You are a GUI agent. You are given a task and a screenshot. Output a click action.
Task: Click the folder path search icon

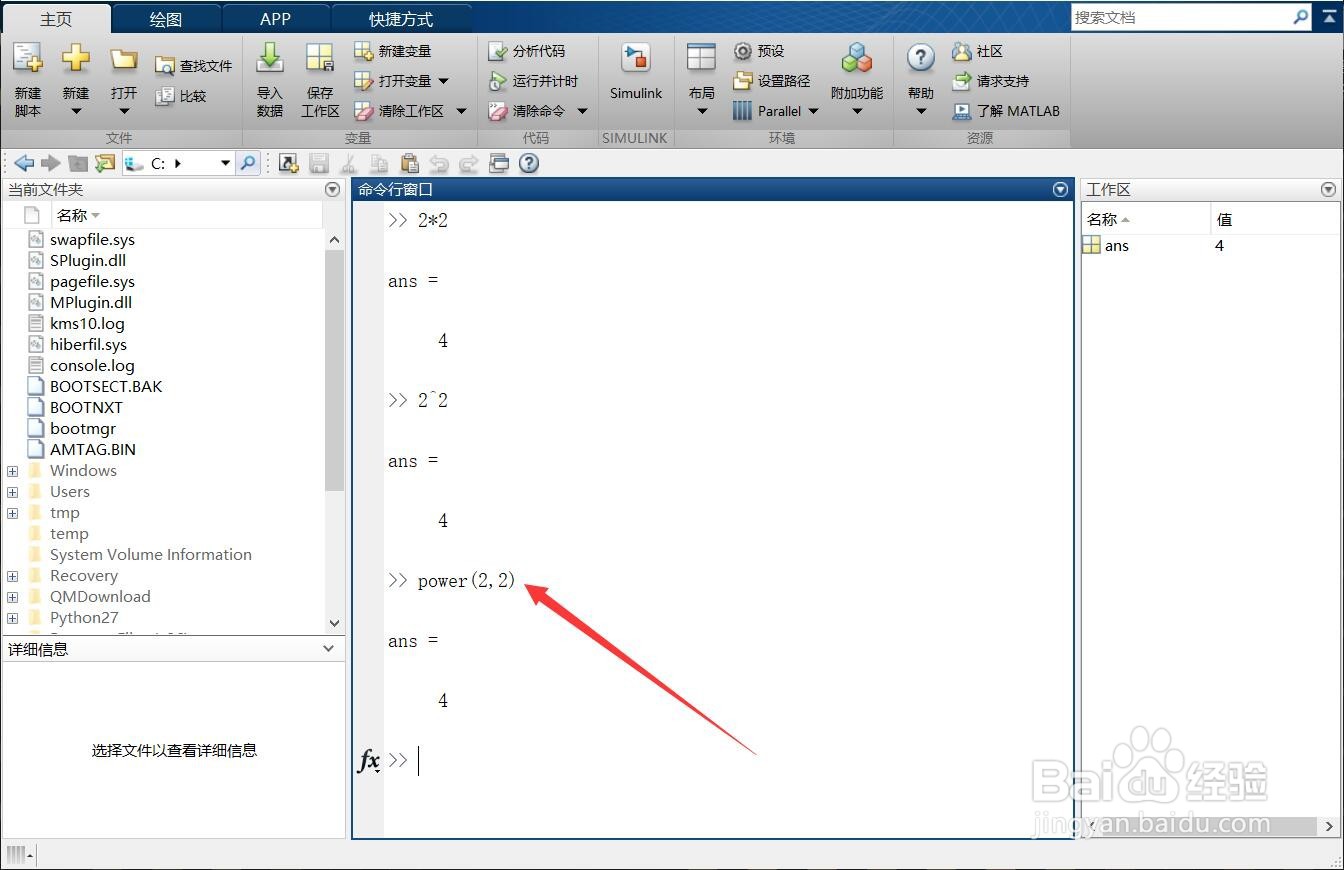[x=248, y=163]
